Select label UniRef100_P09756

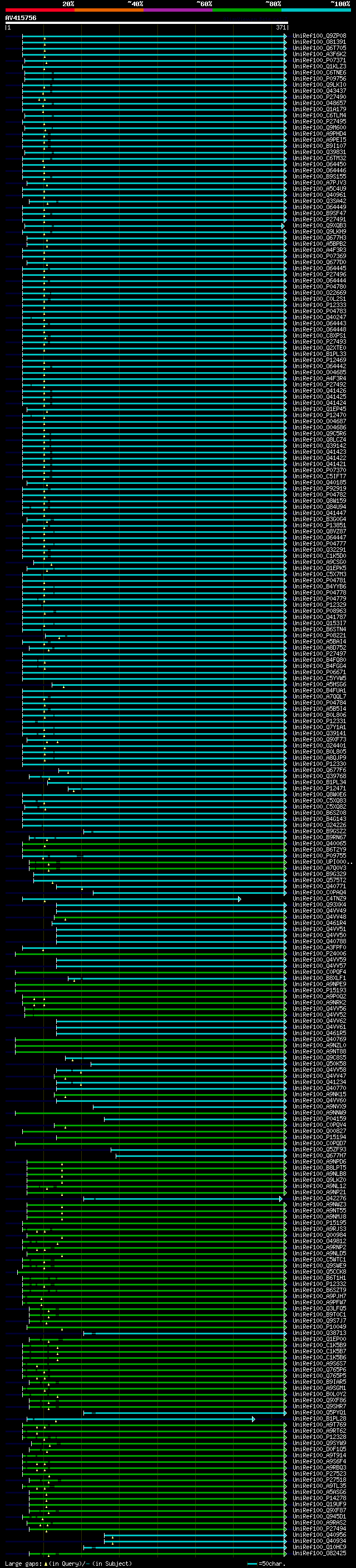319,78
